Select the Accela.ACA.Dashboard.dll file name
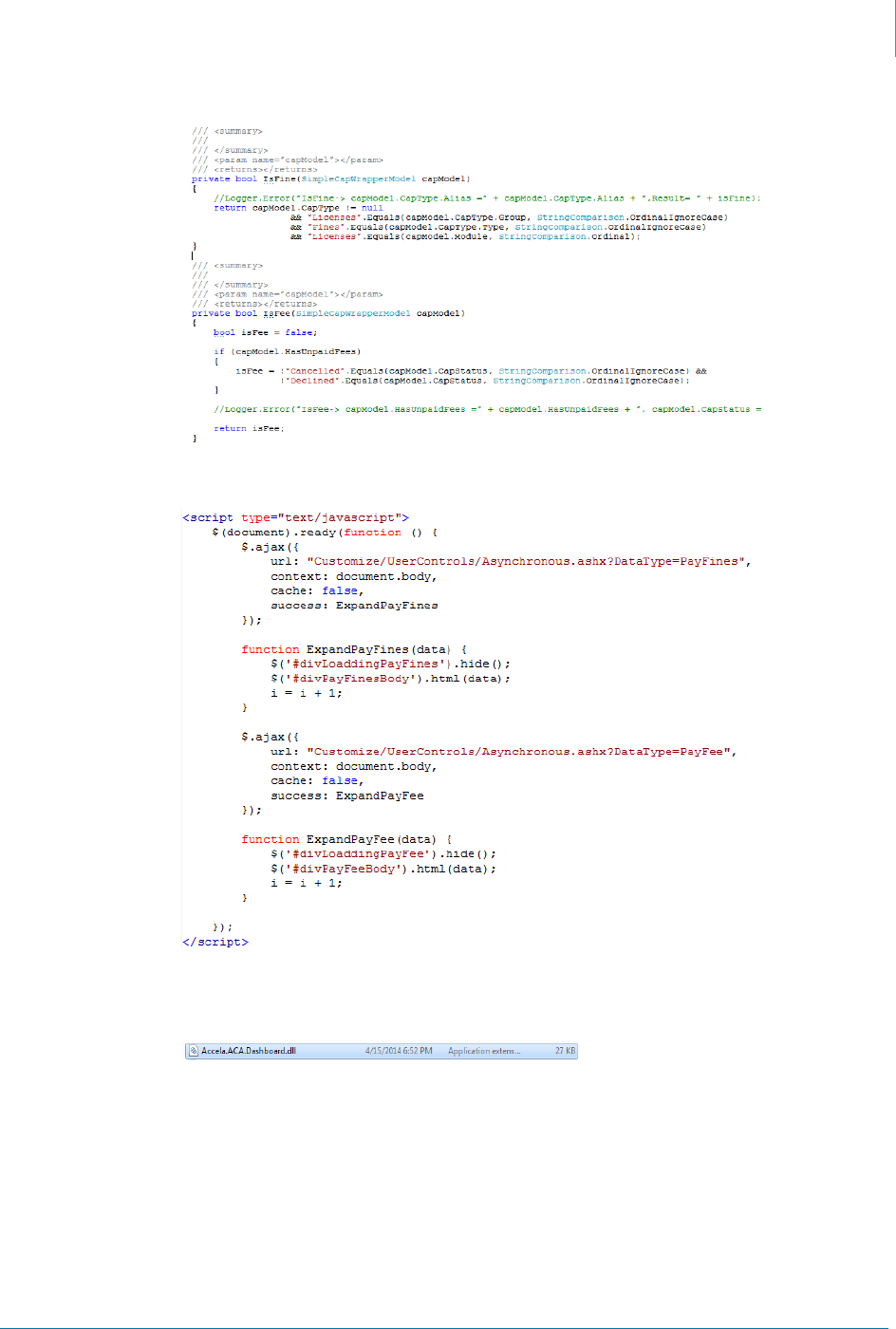The image size is (896, 1329). click(x=249, y=1051)
